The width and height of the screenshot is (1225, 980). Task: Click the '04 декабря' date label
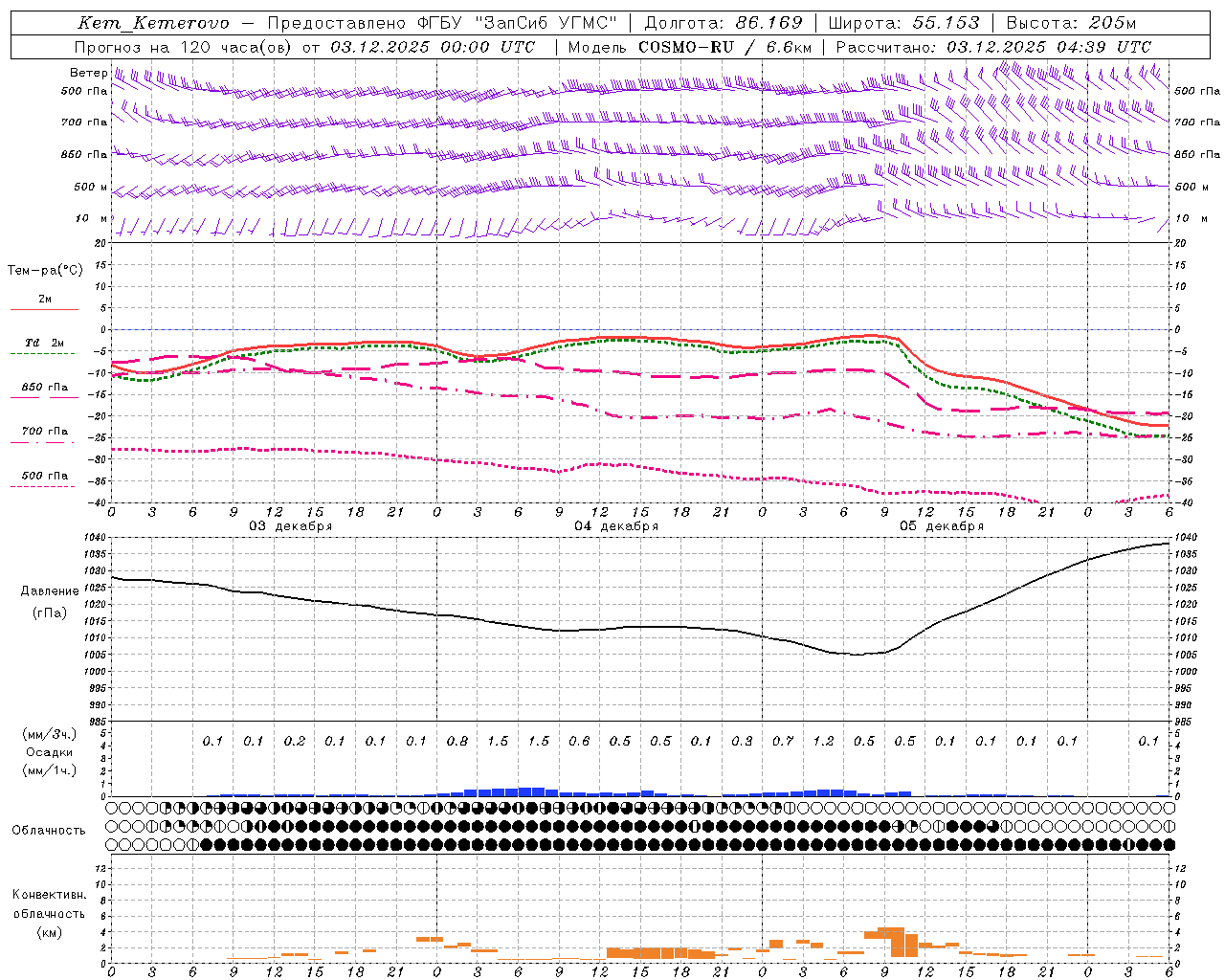click(x=616, y=526)
